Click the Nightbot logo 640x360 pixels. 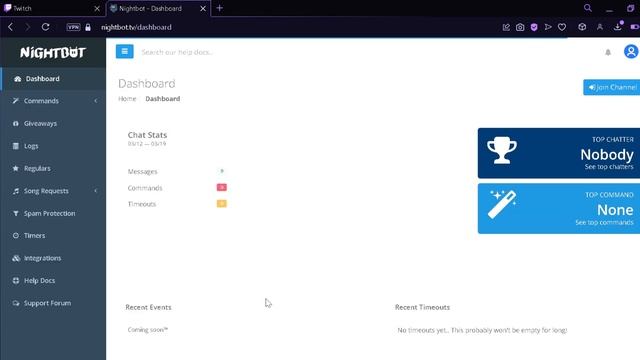point(53,52)
